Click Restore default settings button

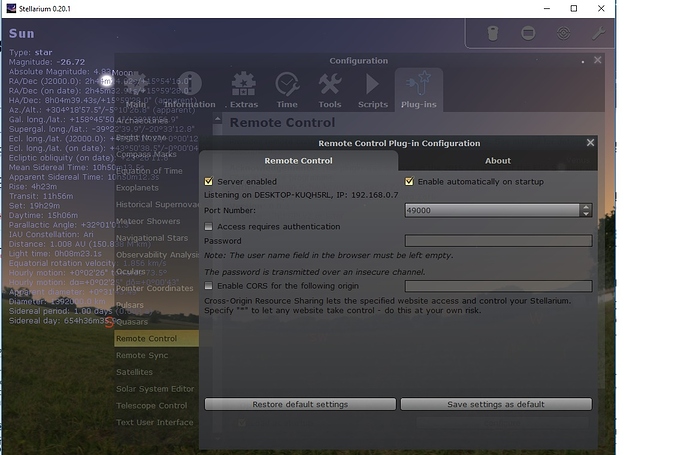(x=300, y=404)
